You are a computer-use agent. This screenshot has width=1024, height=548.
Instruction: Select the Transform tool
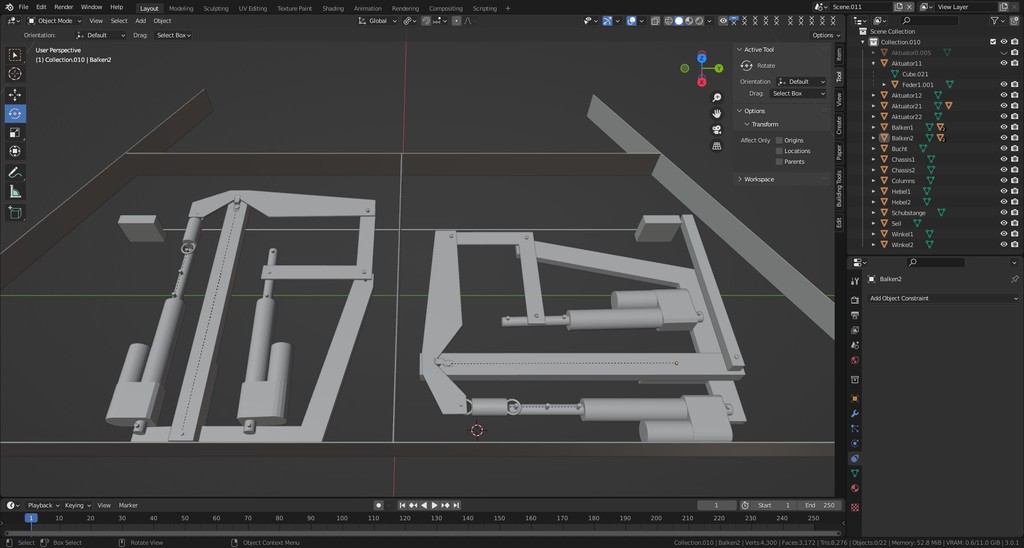pyautogui.click(x=15, y=151)
